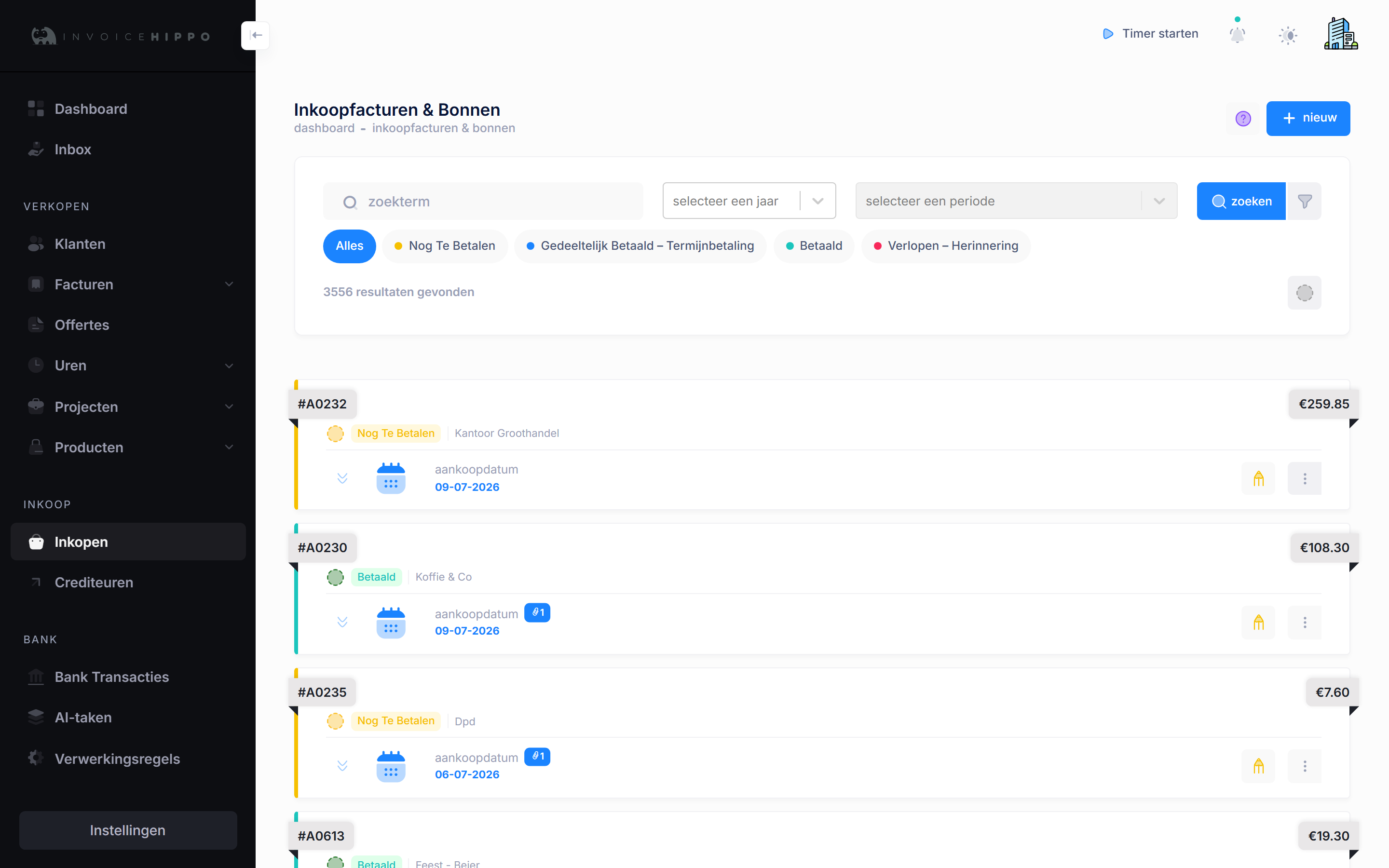Open invoice number #A0232
This screenshot has width=1389, height=868.
pos(322,404)
